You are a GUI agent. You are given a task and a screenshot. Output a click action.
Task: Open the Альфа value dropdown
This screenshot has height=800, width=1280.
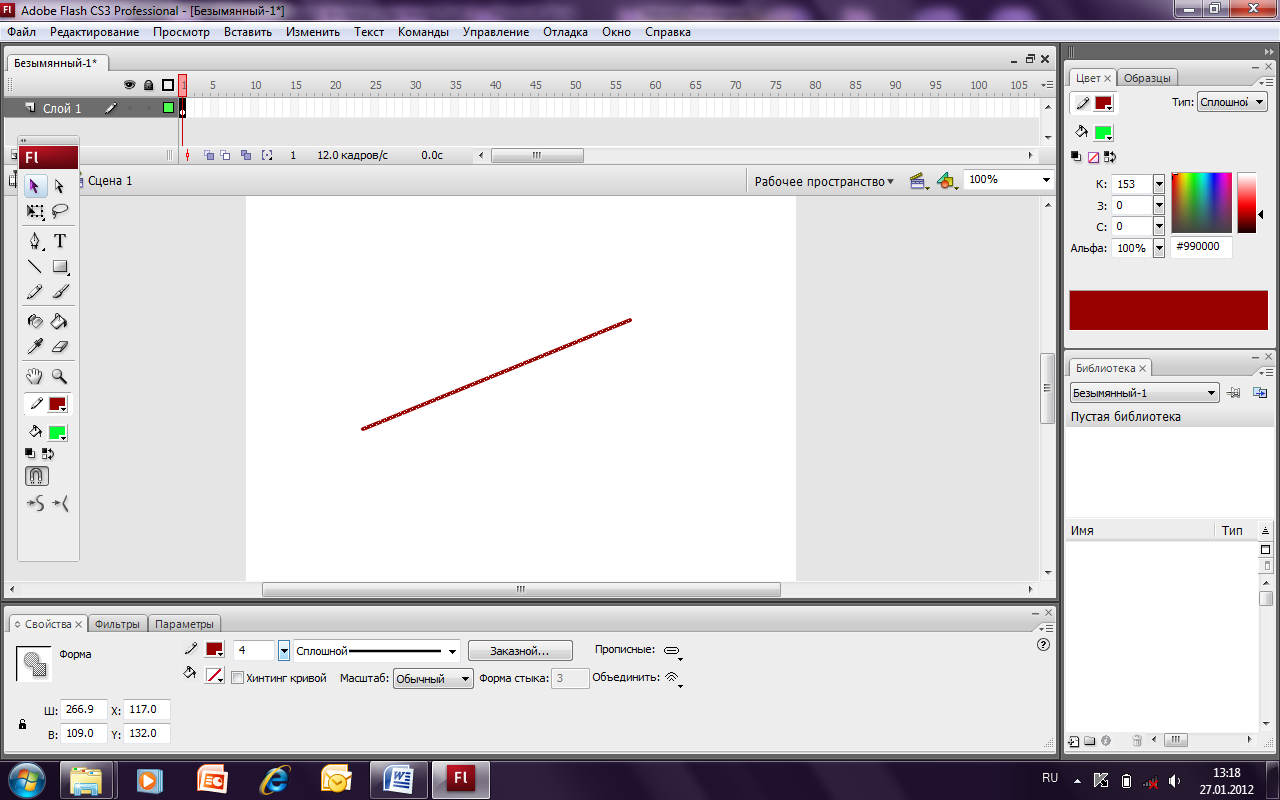click(x=1159, y=247)
